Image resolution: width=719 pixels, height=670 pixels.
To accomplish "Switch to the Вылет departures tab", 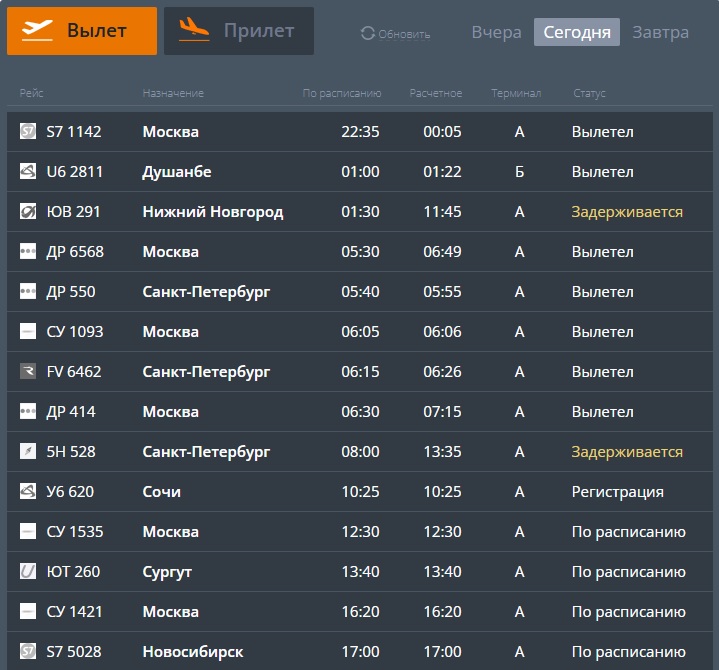I will click(82, 31).
